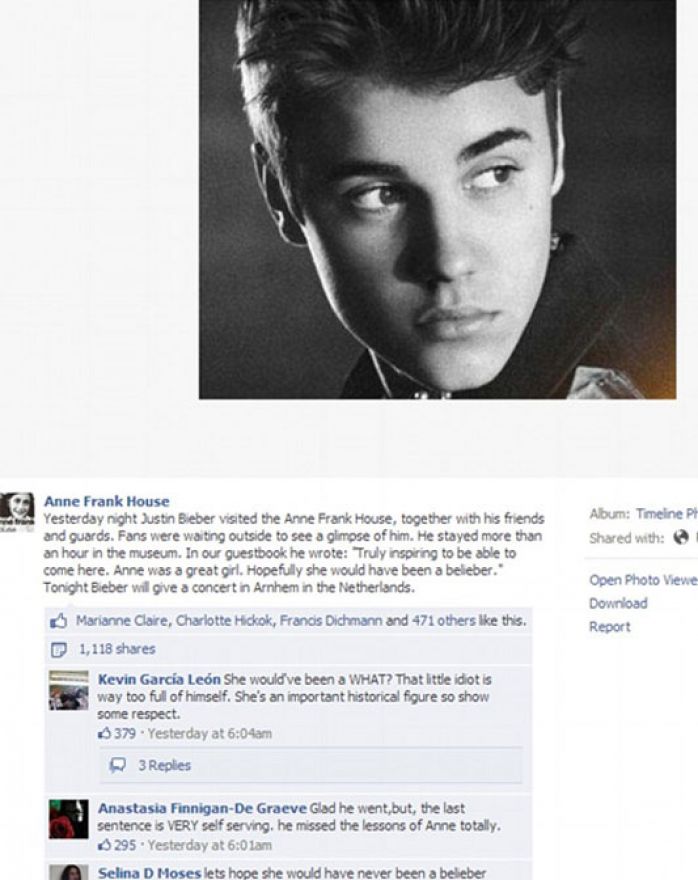Click Kevin García León's comment avatar
This screenshot has width=698, height=880.
[68, 690]
